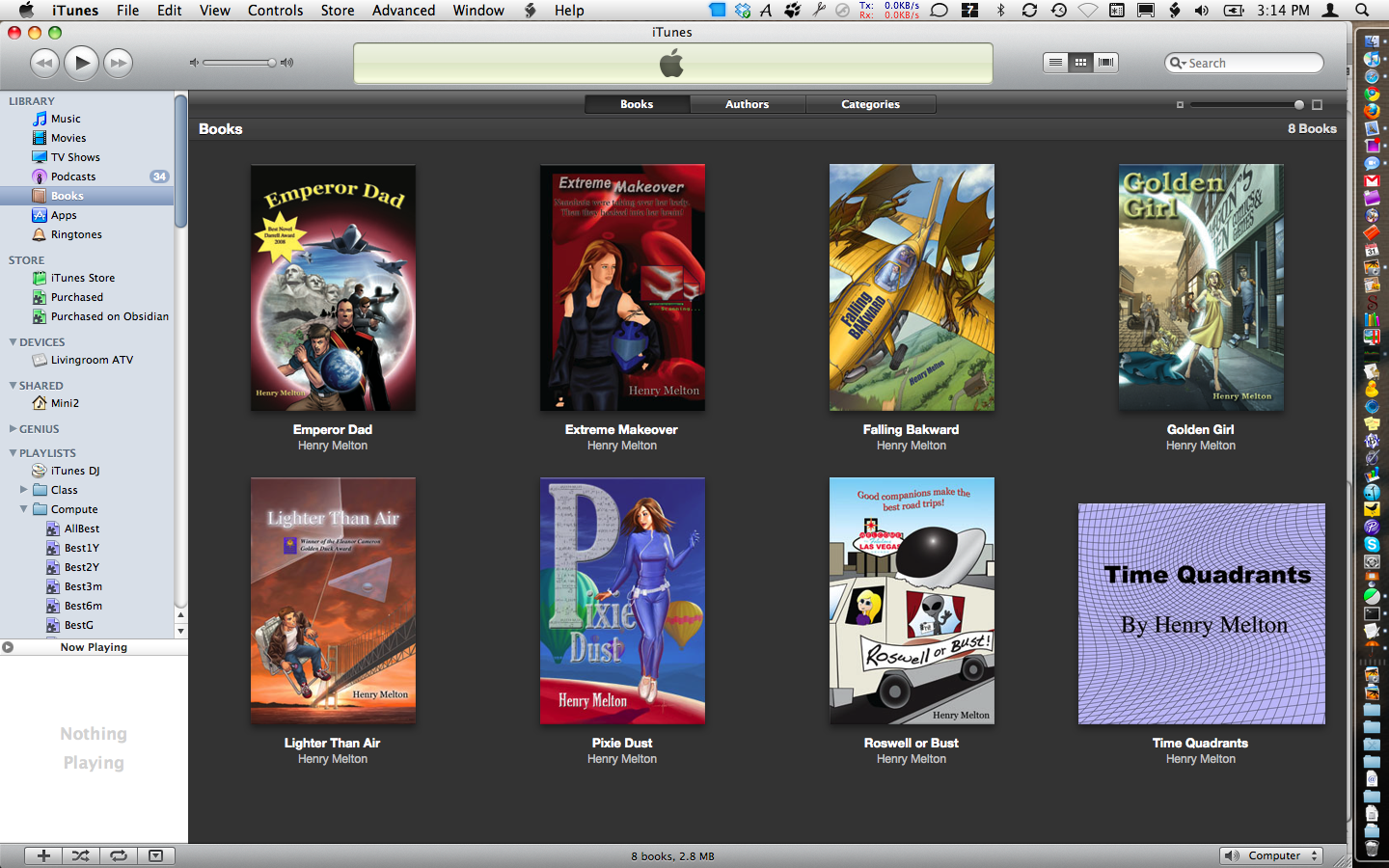Click the search field

[x=1244, y=63]
